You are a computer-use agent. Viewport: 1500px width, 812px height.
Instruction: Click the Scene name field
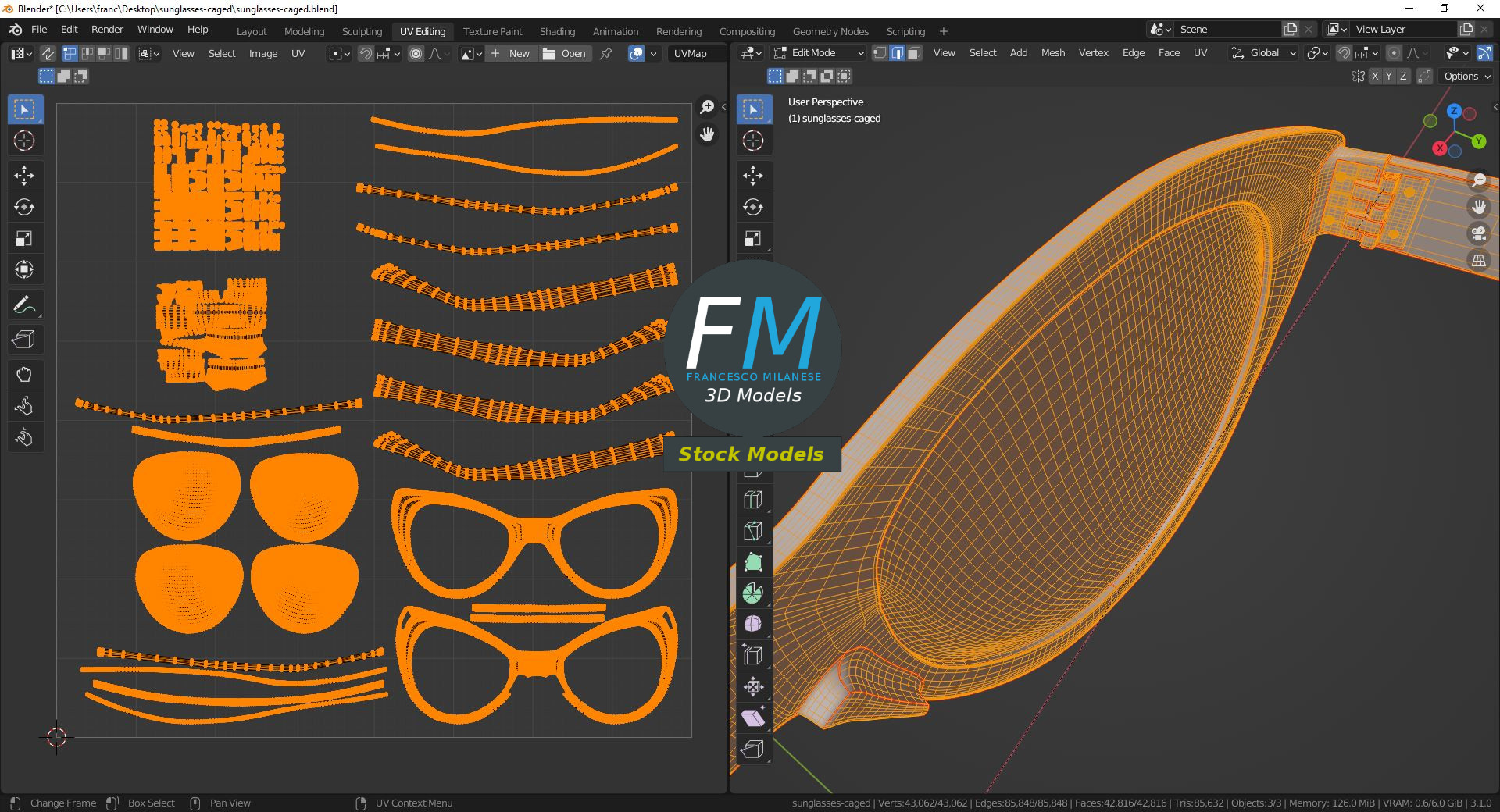pyautogui.click(x=1227, y=29)
